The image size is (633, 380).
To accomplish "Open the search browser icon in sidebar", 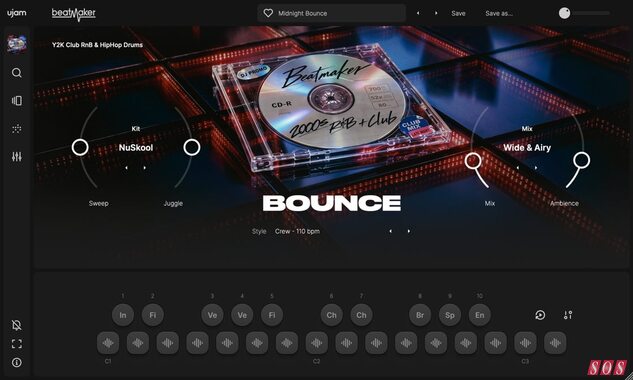I will (17, 73).
